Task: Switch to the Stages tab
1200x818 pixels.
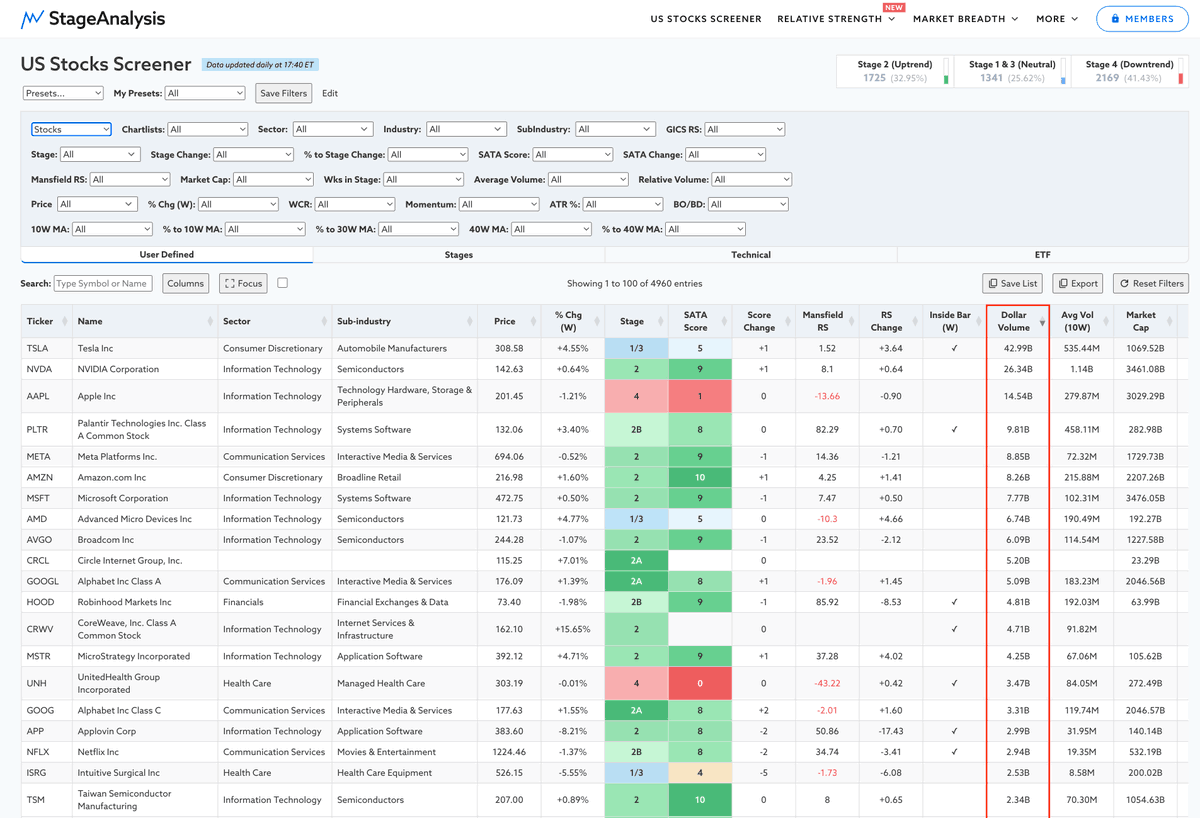Action: pyautogui.click(x=459, y=255)
